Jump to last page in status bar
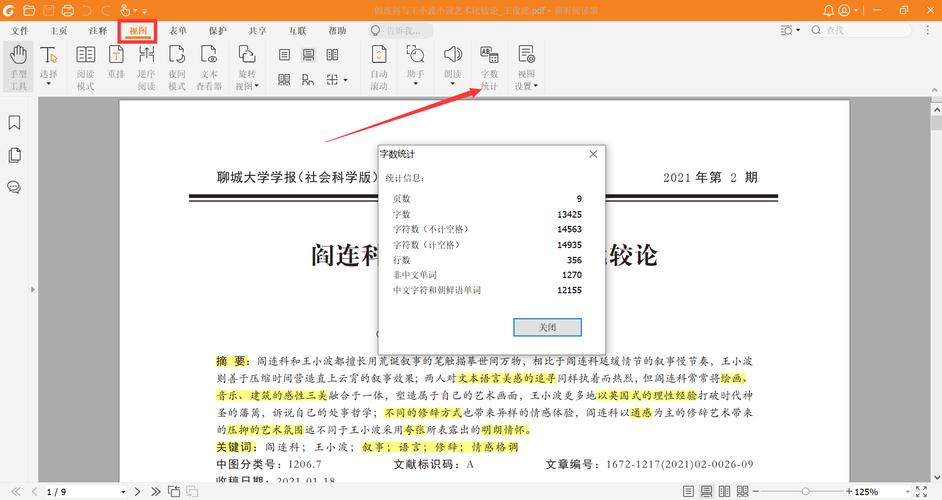Image resolution: width=942 pixels, height=500 pixels. tap(156, 492)
